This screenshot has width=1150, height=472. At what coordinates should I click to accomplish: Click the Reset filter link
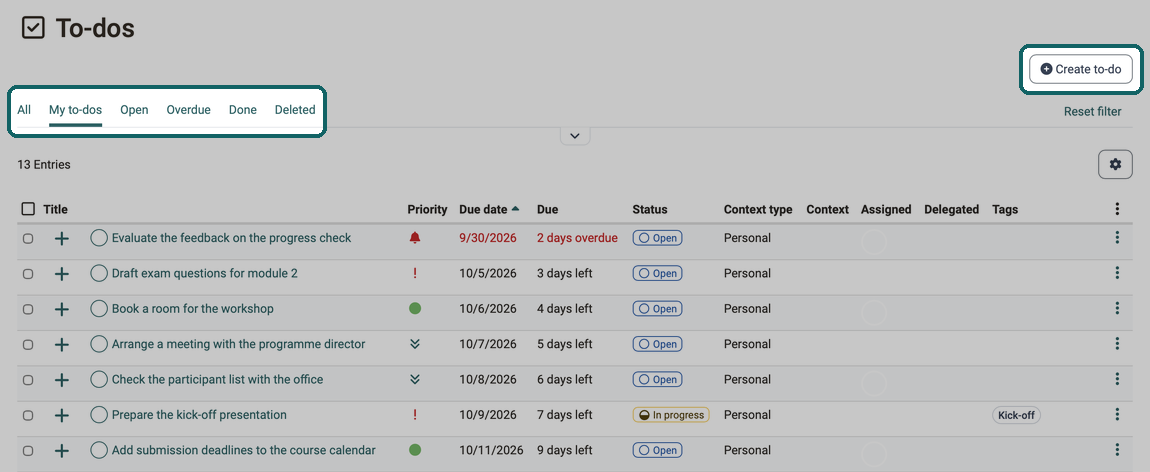1093,111
